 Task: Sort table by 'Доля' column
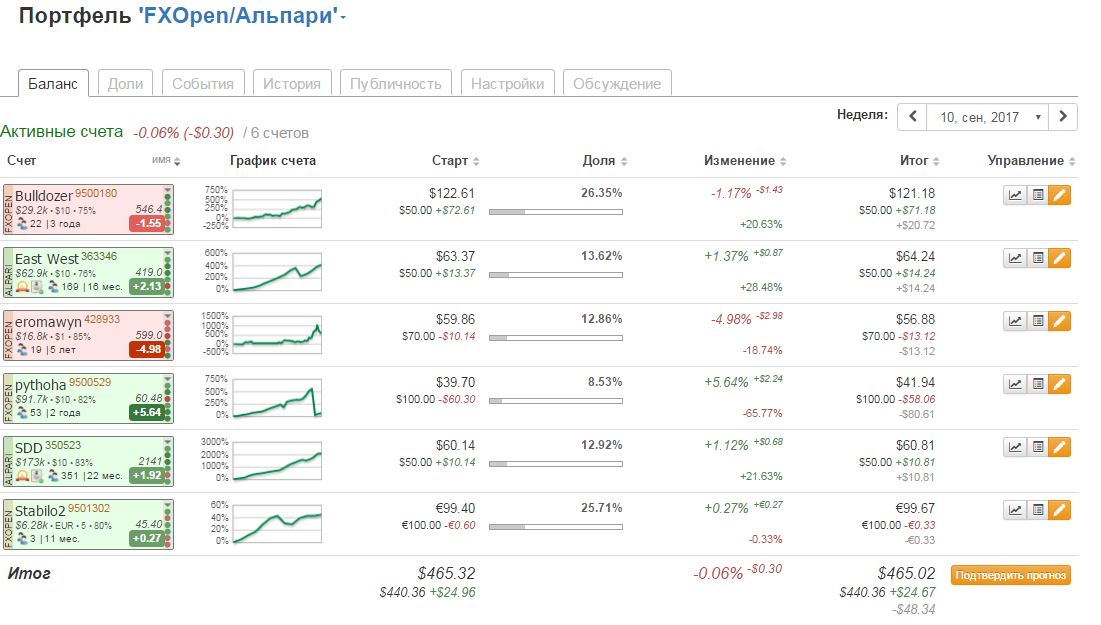pyautogui.click(x=604, y=161)
